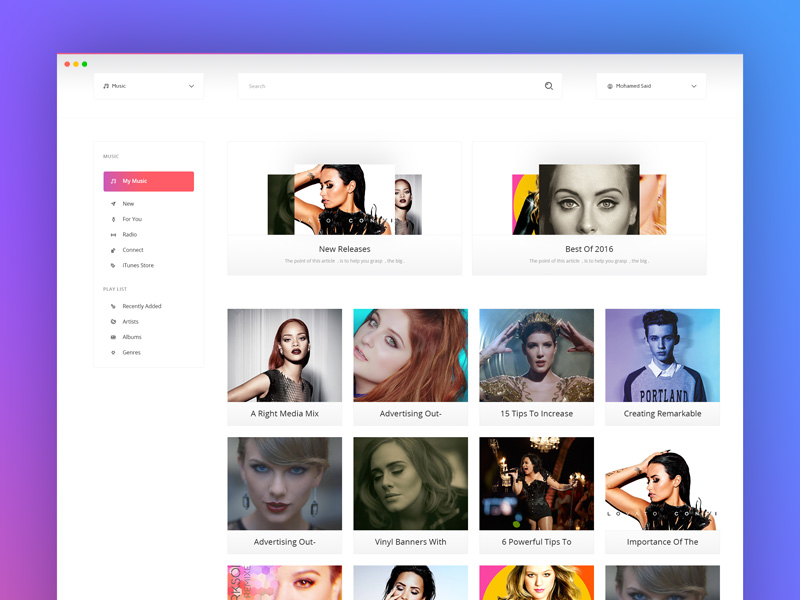Browse the Artists list
The image size is (800, 600).
pyautogui.click(x=129, y=321)
